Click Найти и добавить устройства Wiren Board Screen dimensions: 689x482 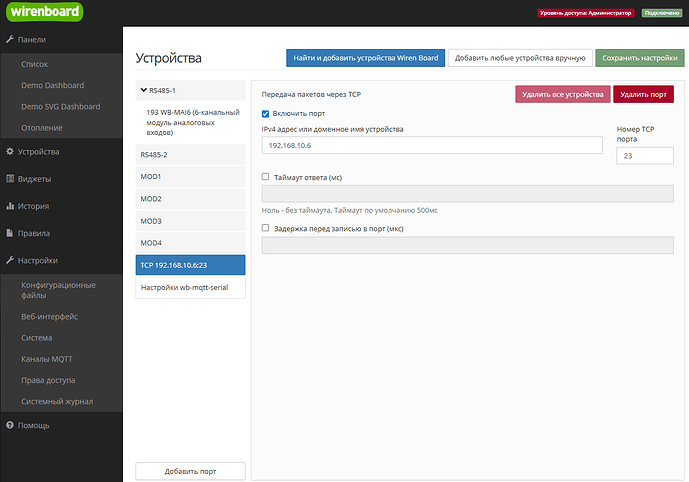(366, 58)
